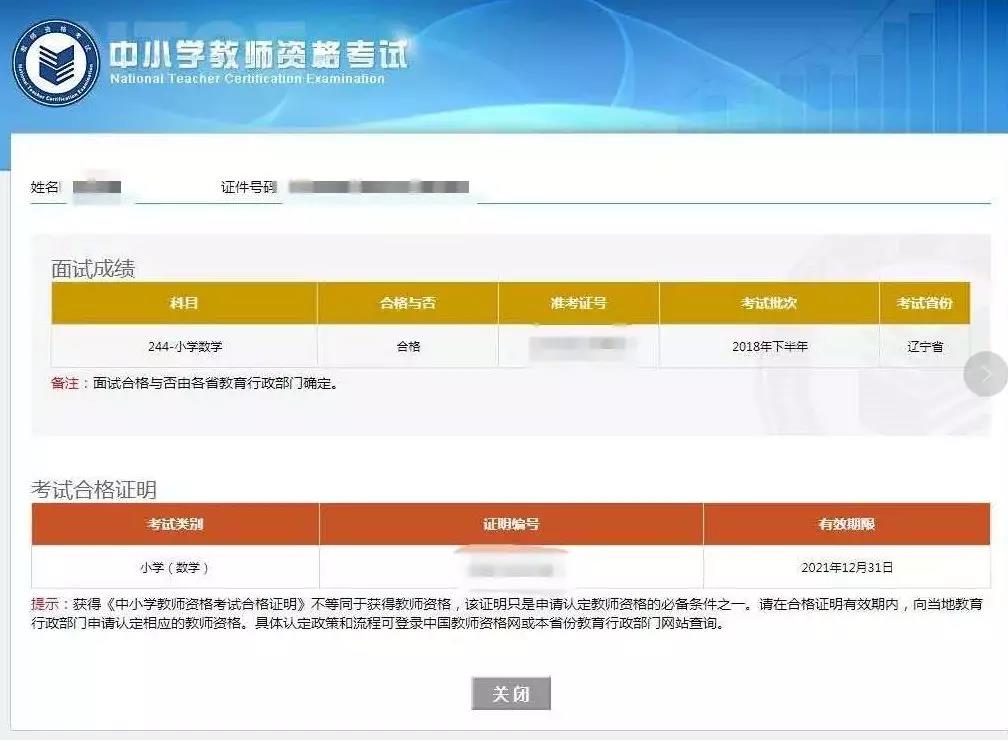1008x740 pixels.
Task: Click the 准考证号 column header
Action: click(578, 301)
